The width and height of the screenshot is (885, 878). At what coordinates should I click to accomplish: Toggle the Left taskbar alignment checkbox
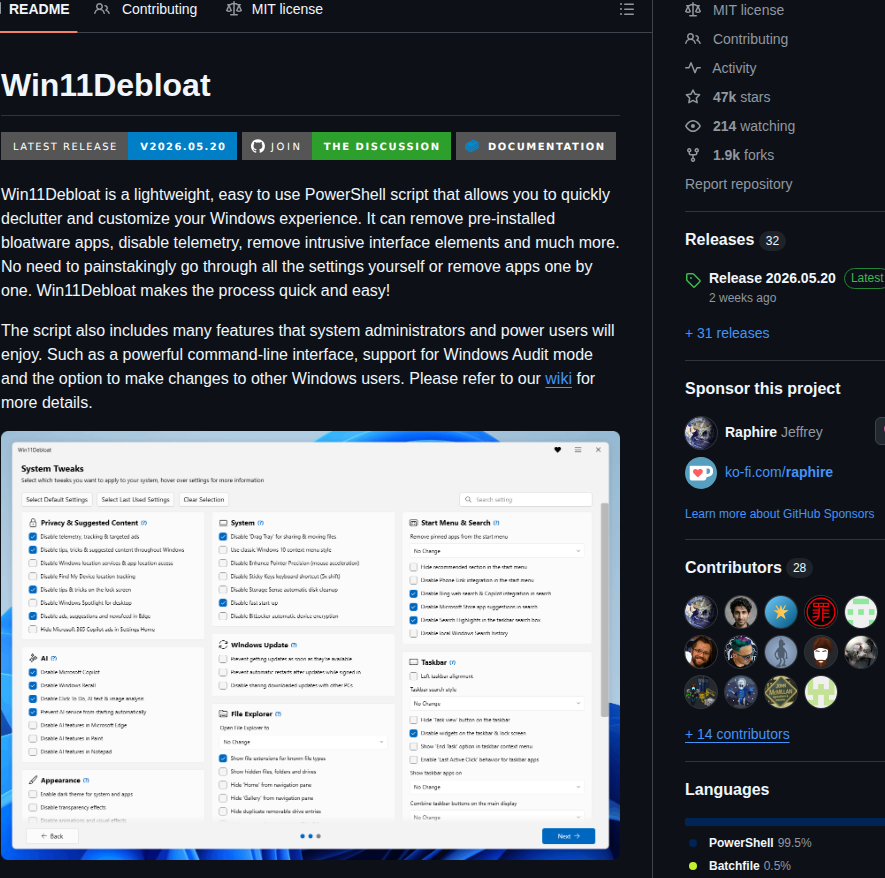pos(413,676)
